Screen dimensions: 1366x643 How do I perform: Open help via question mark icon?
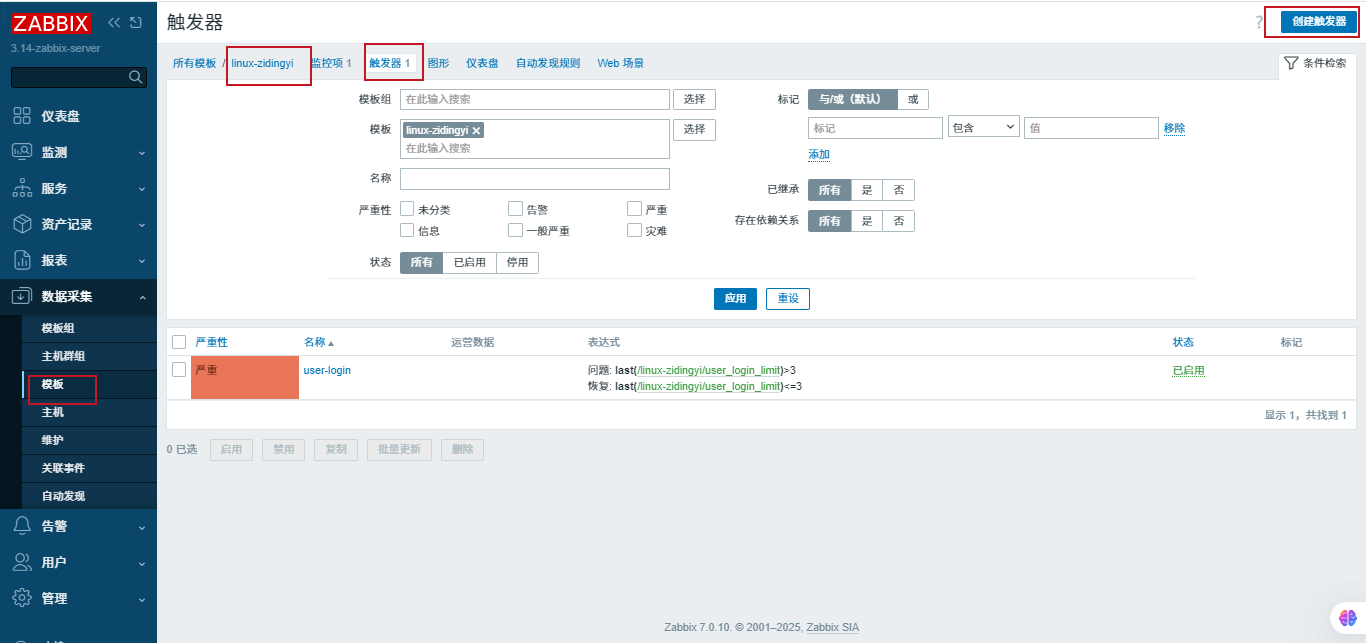[x=1259, y=23]
